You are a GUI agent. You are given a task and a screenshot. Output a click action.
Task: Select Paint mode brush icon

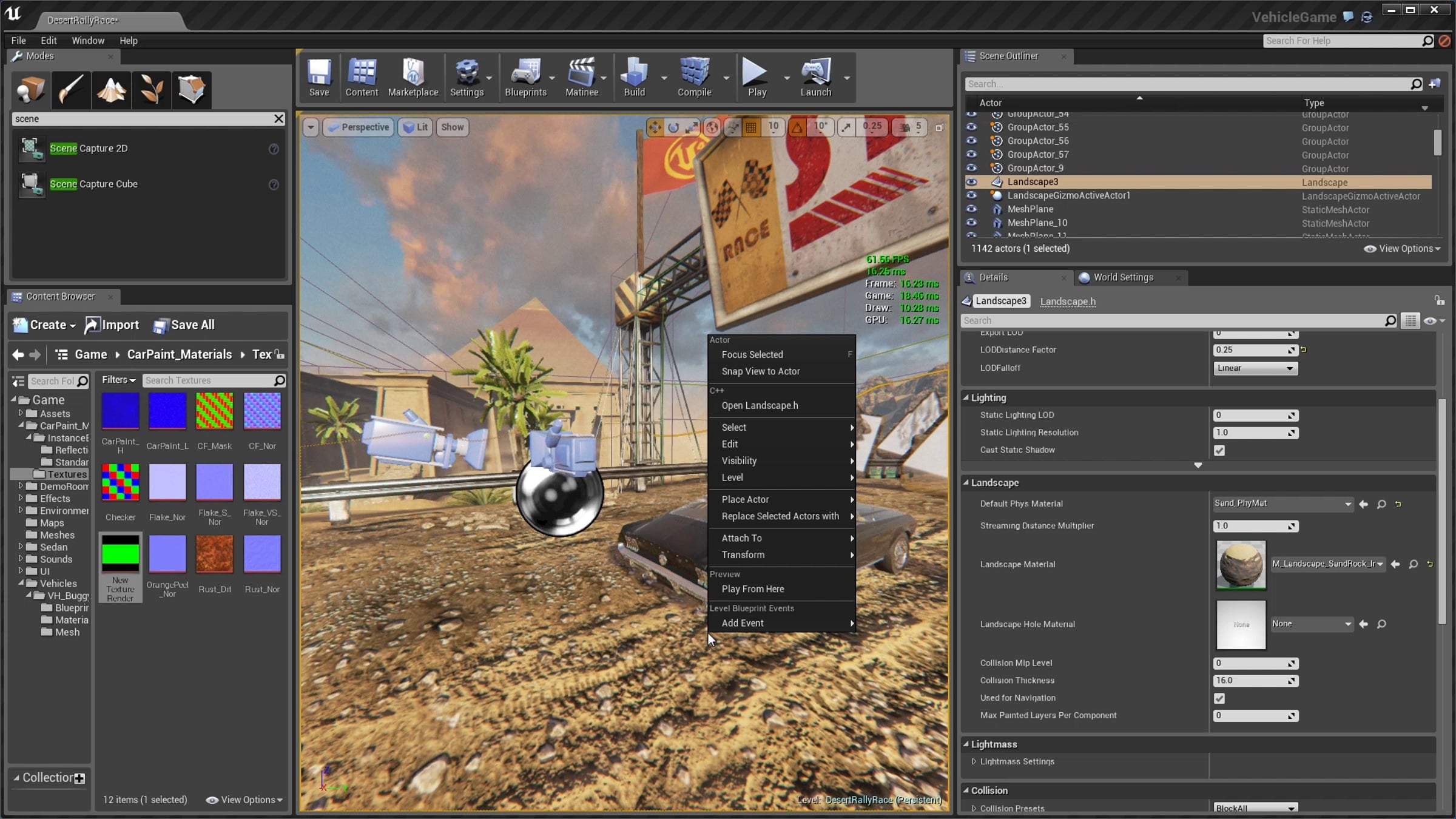71,89
